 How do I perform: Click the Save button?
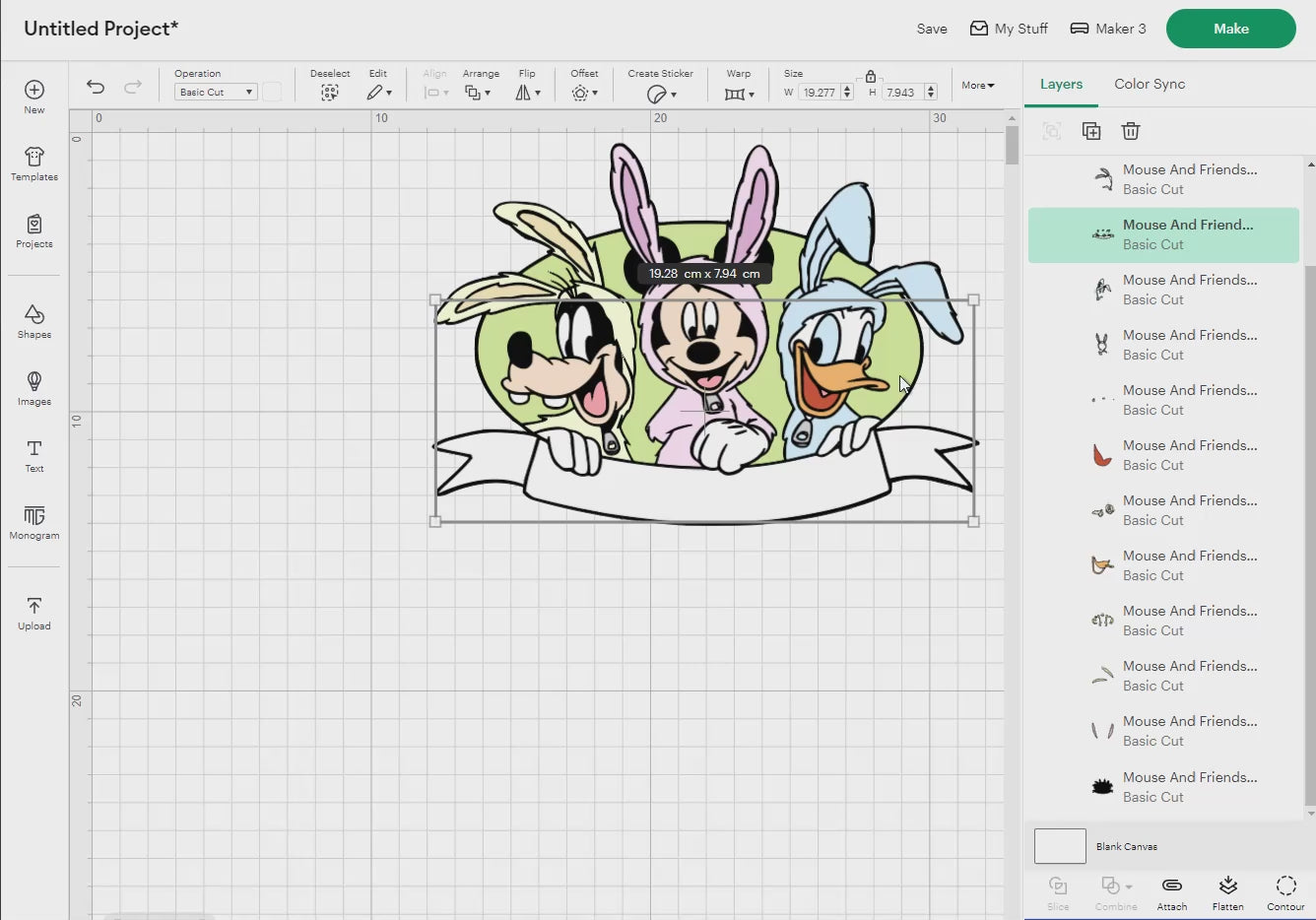932,29
